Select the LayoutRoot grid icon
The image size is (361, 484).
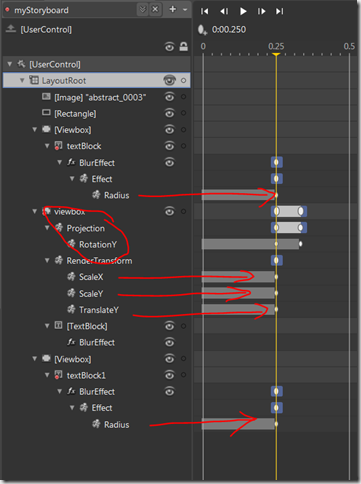click(34, 80)
